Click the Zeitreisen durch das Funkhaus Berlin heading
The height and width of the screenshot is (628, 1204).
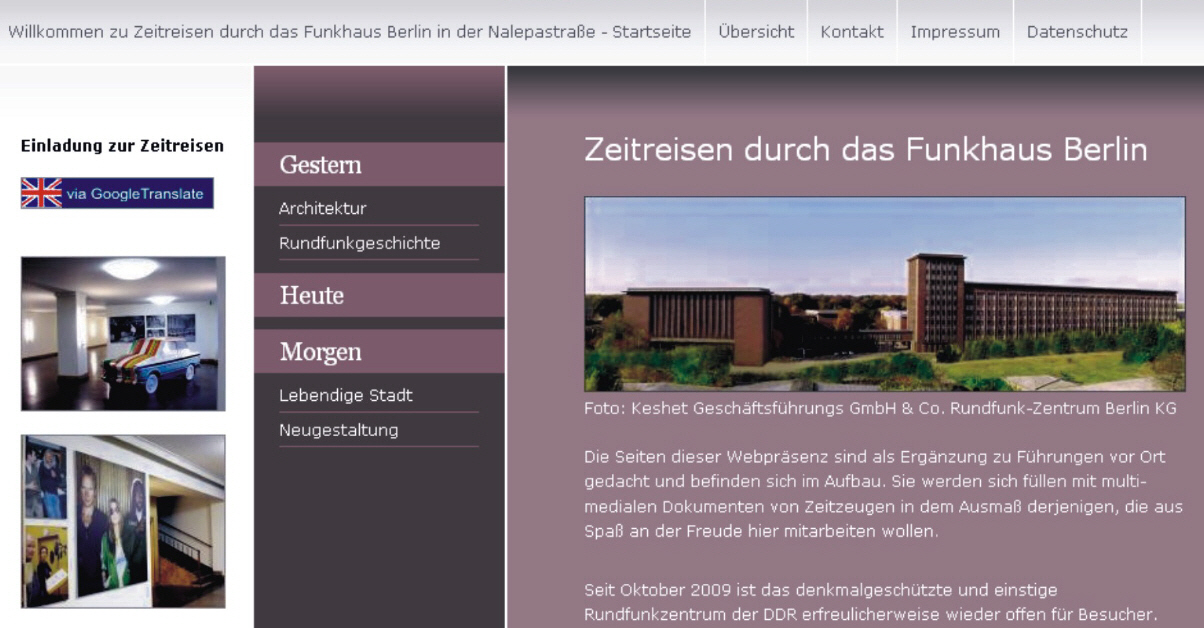(x=865, y=150)
